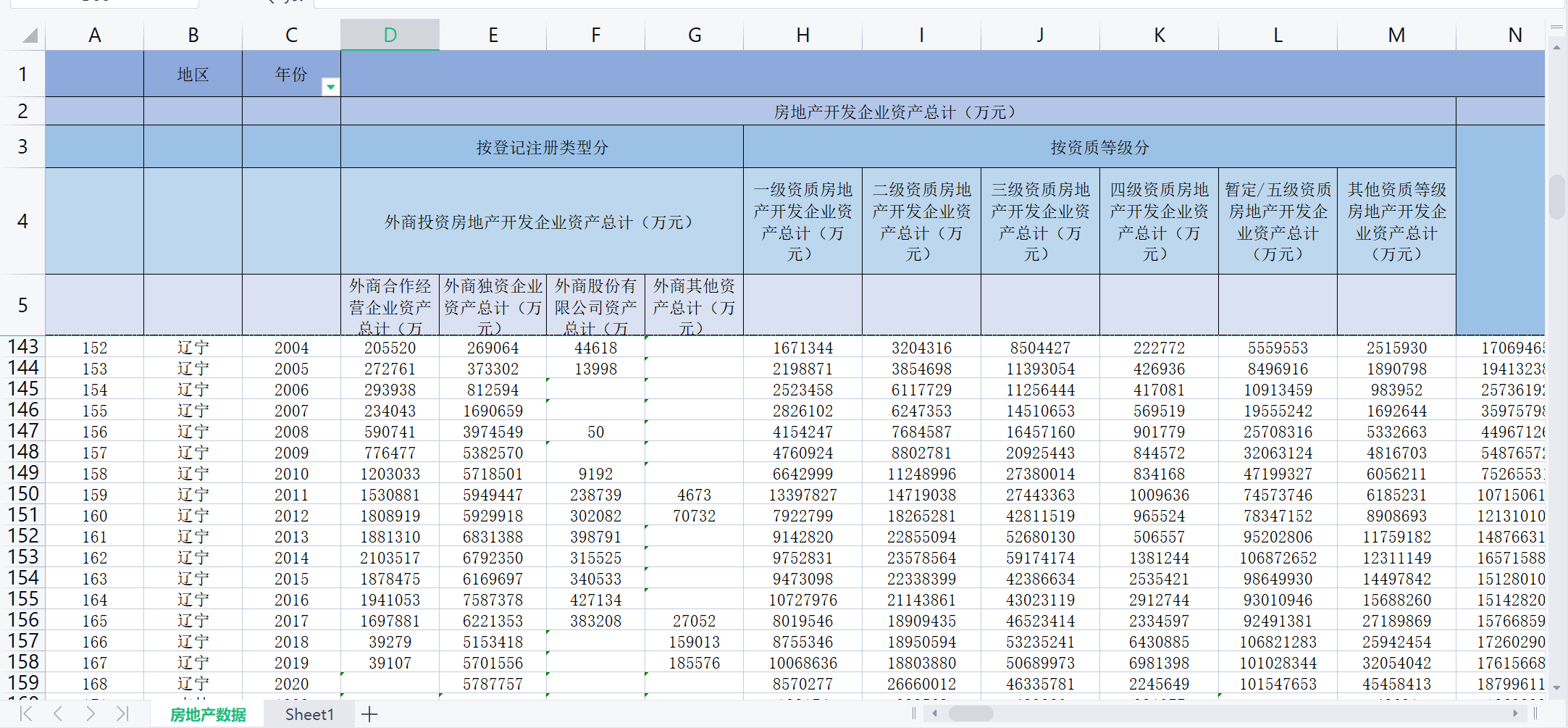This screenshot has width=1568, height=728.
Task: Select column D header
Action: (x=390, y=35)
